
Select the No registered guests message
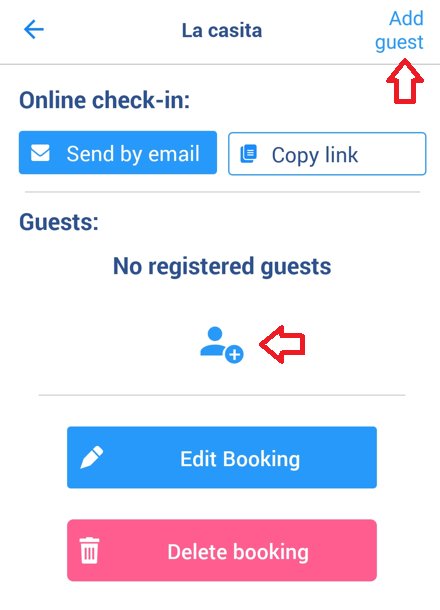[x=222, y=266]
